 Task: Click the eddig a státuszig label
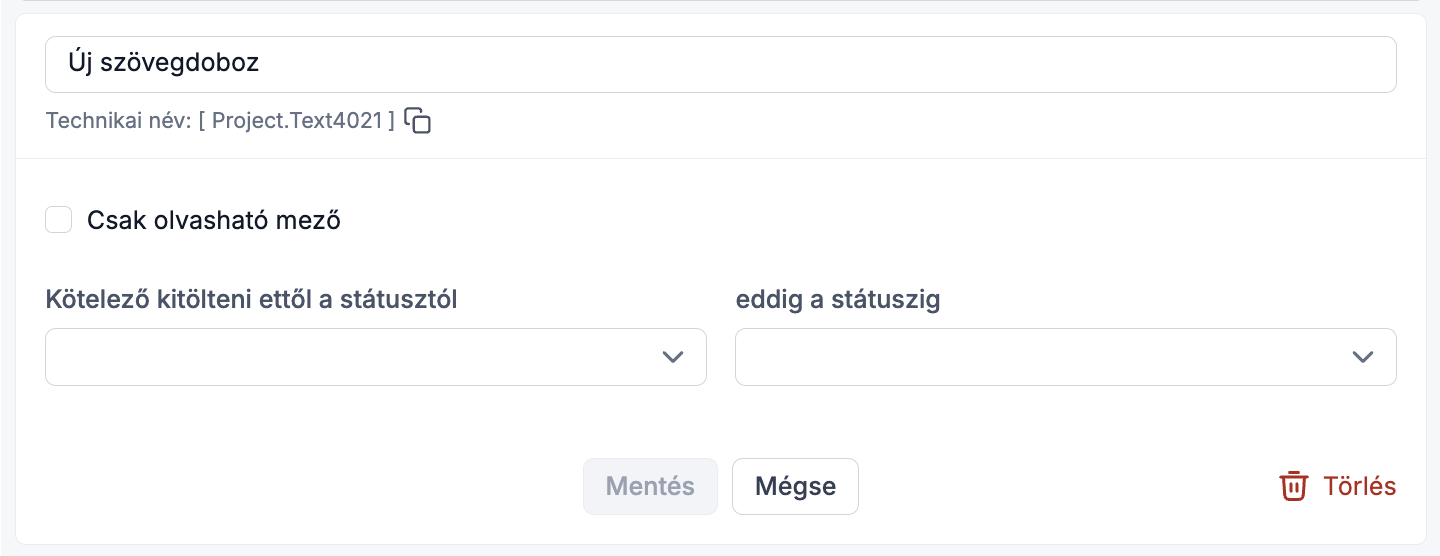pyautogui.click(x=838, y=299)
